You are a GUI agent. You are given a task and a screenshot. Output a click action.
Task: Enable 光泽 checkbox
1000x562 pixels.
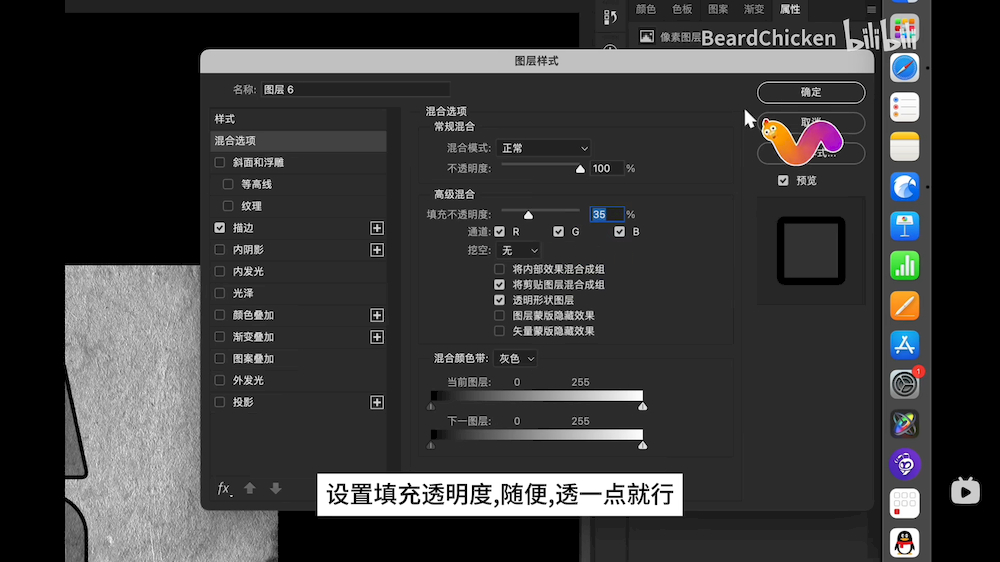coord(219,293)
